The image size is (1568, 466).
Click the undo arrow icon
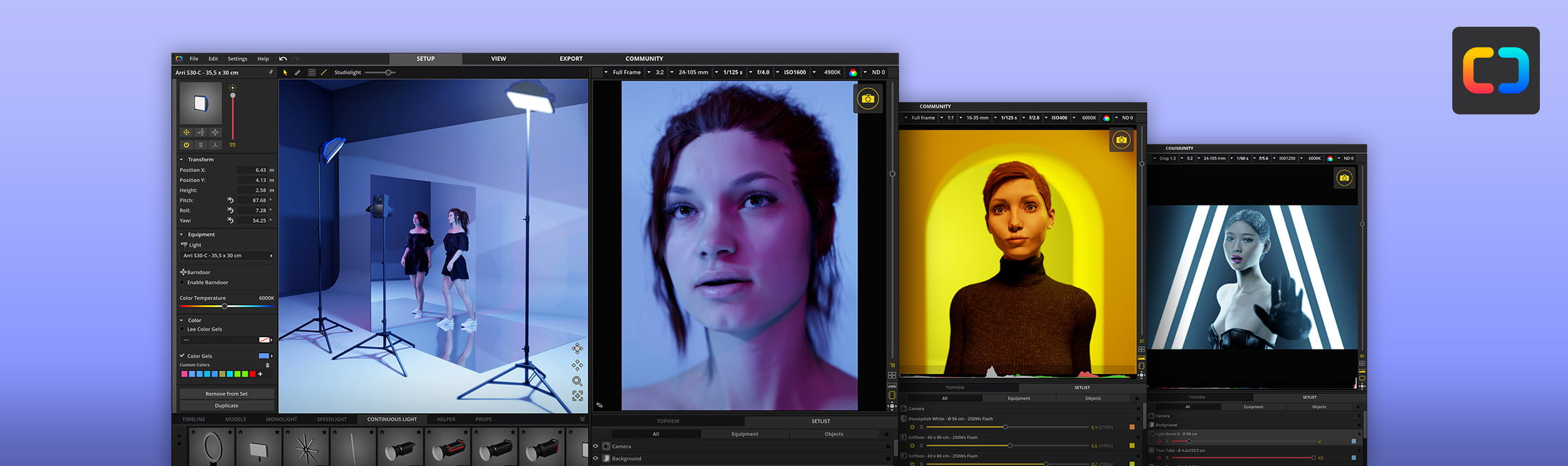(x=283, y=59)
